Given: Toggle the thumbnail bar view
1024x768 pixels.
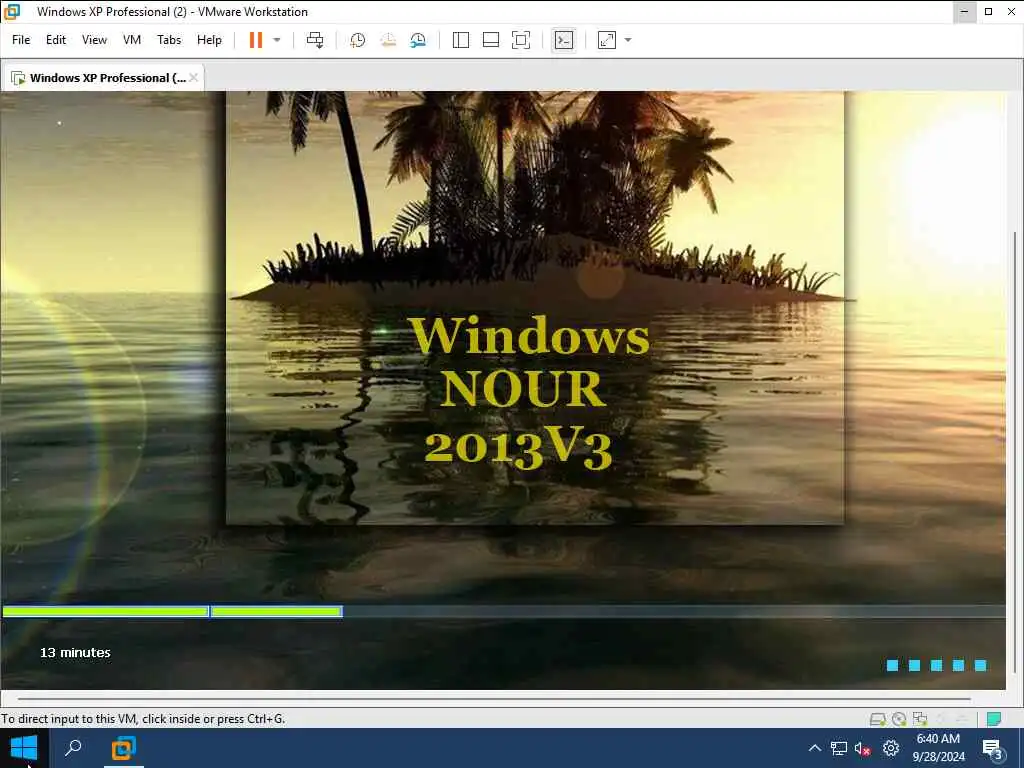Looking at the screenshot, I should click(490, 40).
